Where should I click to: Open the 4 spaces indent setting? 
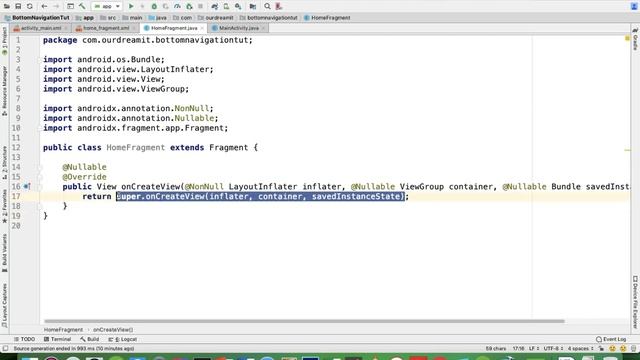coord(580,349)
